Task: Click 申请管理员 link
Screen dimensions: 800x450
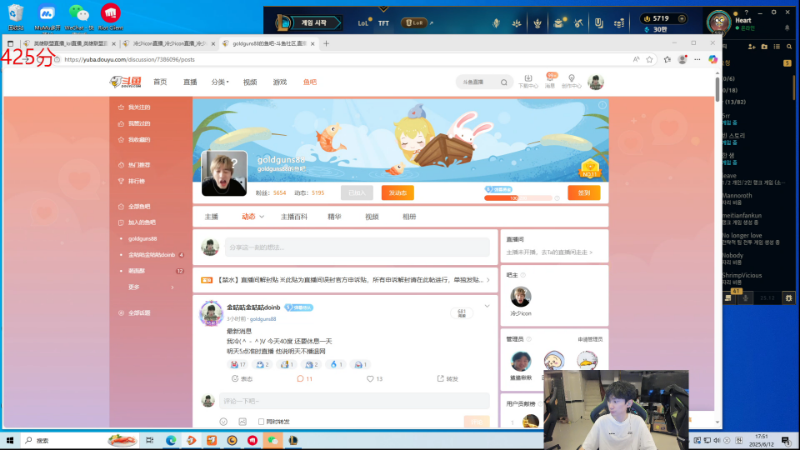Action: pos(590,339)
